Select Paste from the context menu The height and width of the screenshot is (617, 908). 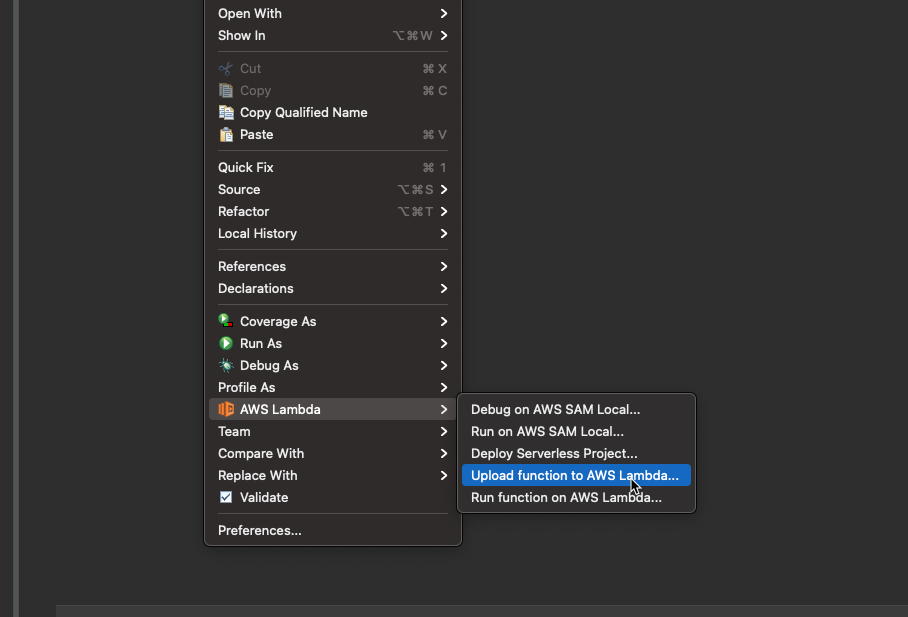pos(333,134)
